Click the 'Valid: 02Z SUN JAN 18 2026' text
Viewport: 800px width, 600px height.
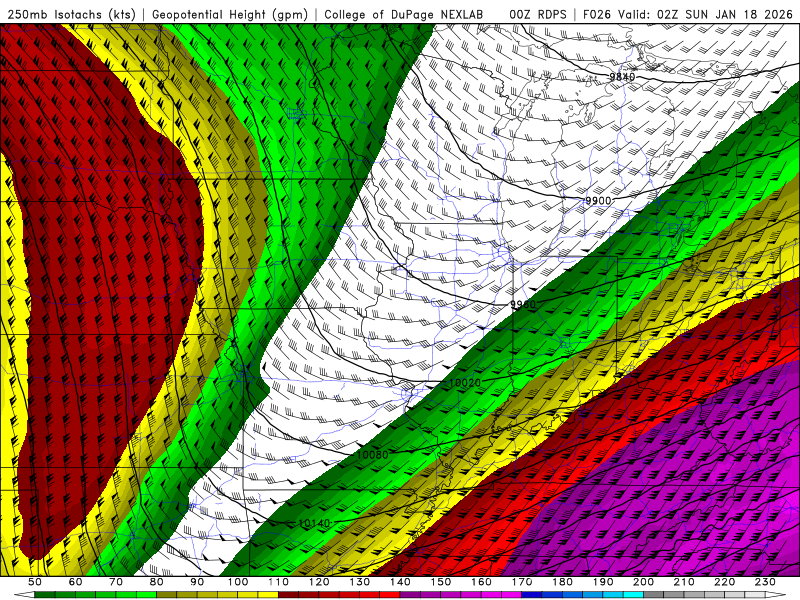coord(705,15)
